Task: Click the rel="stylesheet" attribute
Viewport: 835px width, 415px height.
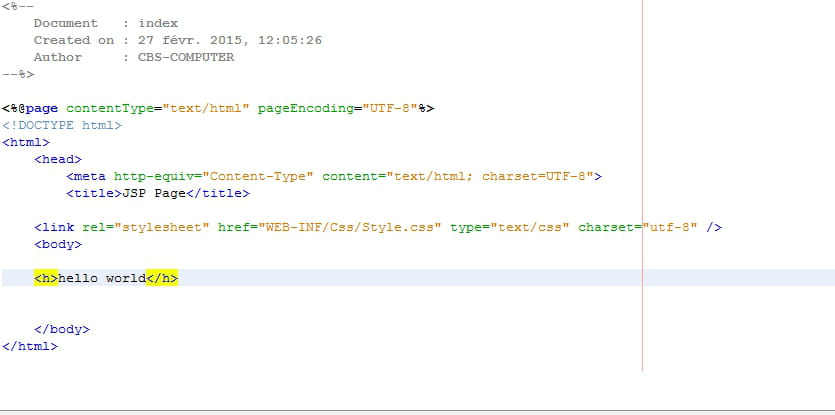Action: 146,227
